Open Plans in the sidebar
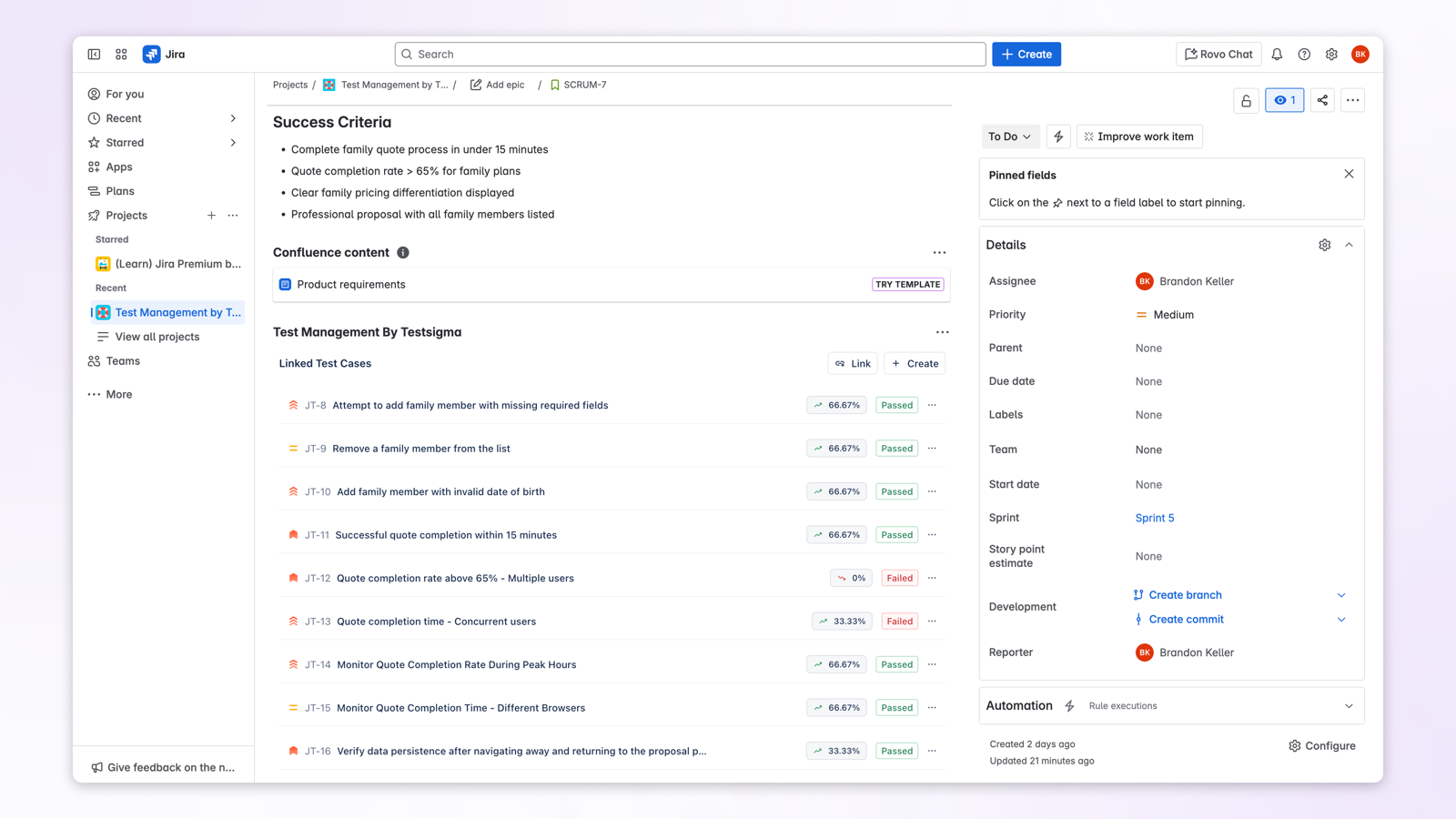The height and width of the screenshot is (819, 1456). click(x=120, y=191)
